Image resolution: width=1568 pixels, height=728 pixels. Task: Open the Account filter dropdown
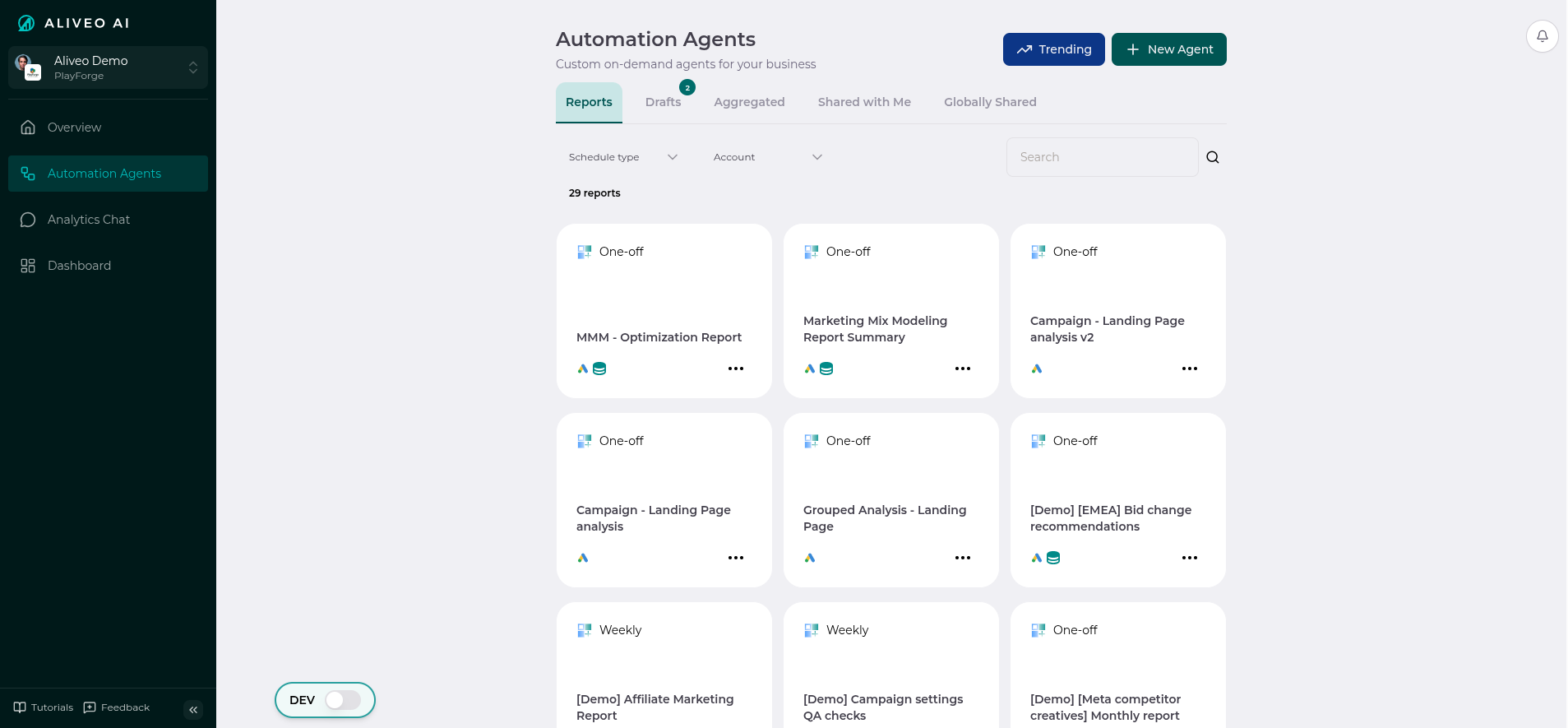click(767, 157)
